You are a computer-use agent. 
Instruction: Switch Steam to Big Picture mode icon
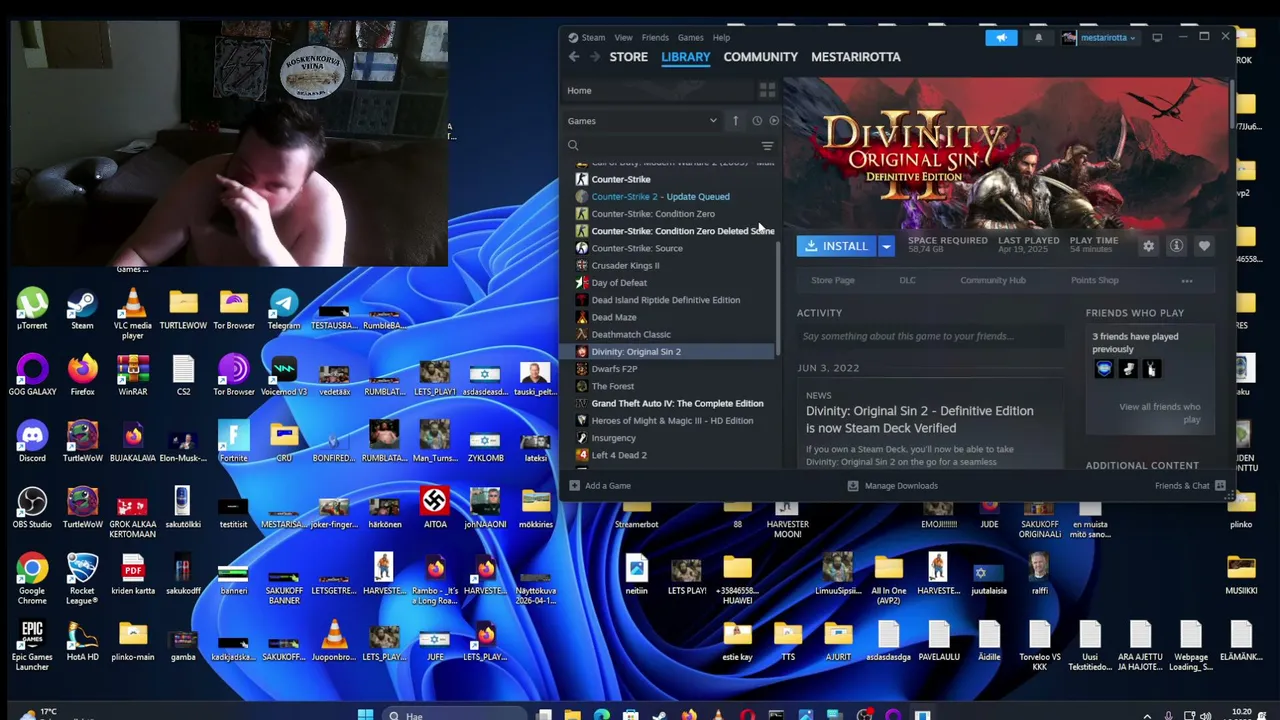pyautogui.click(x=1157, y=38)
